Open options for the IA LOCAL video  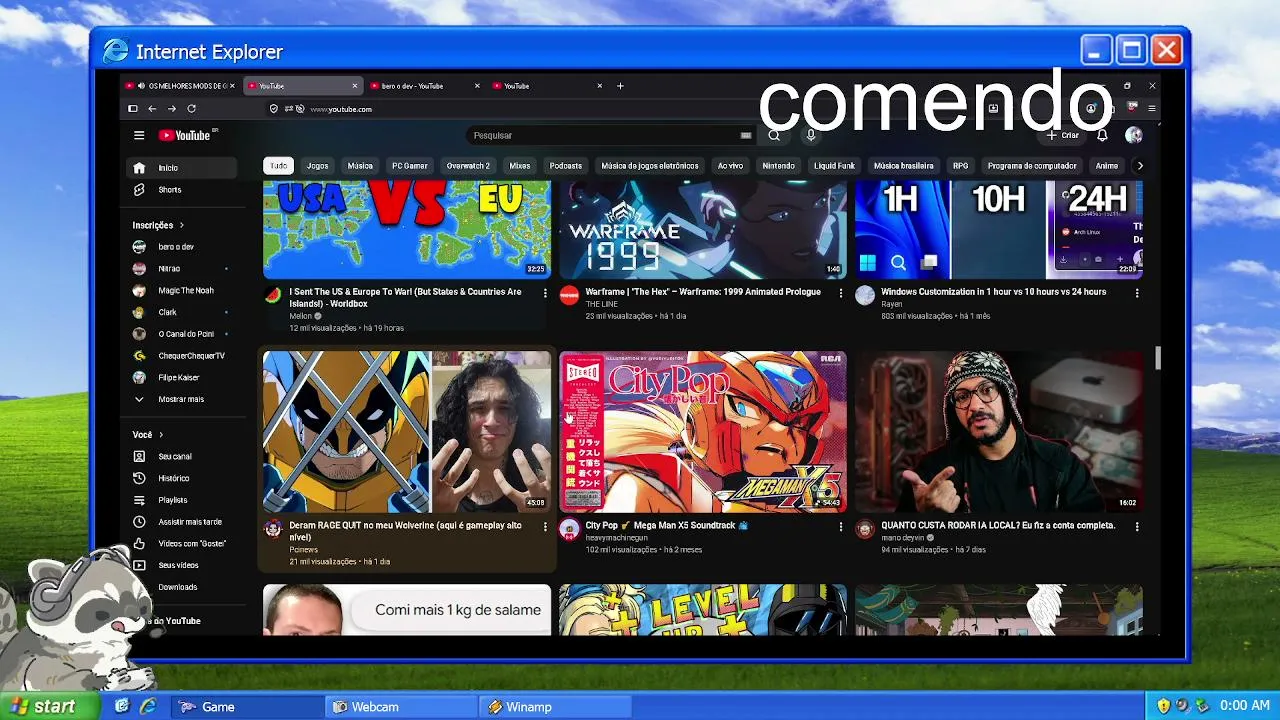(x=1137, y=526)
